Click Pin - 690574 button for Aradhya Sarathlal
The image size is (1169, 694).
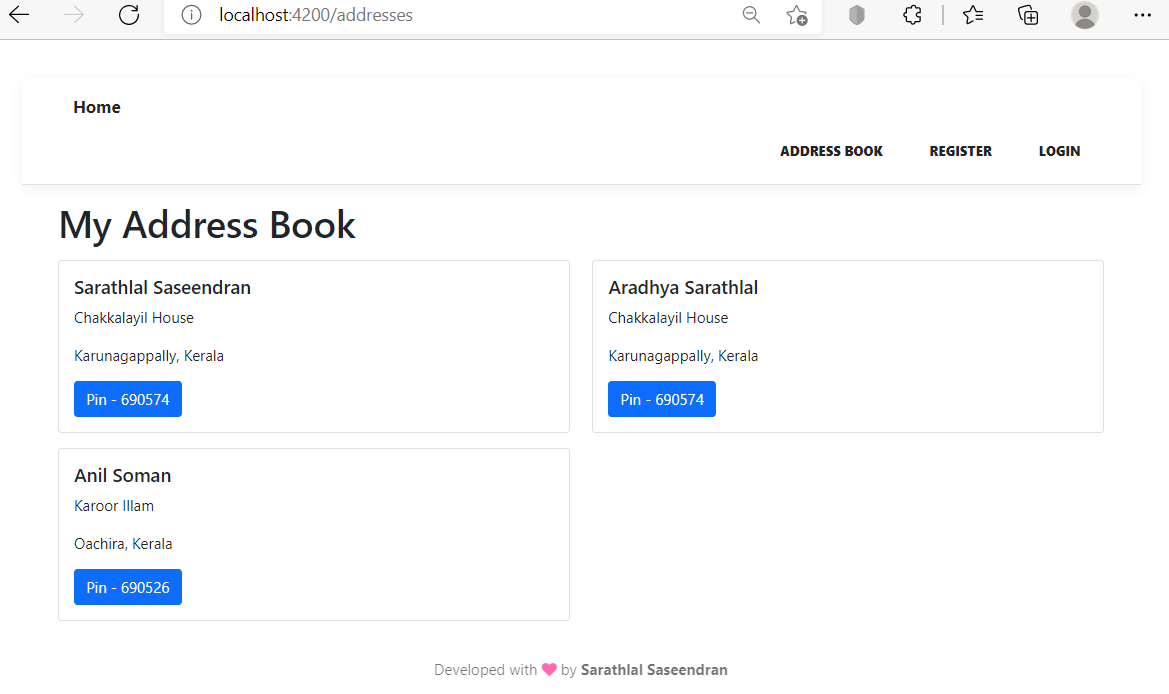click(662, 400)
